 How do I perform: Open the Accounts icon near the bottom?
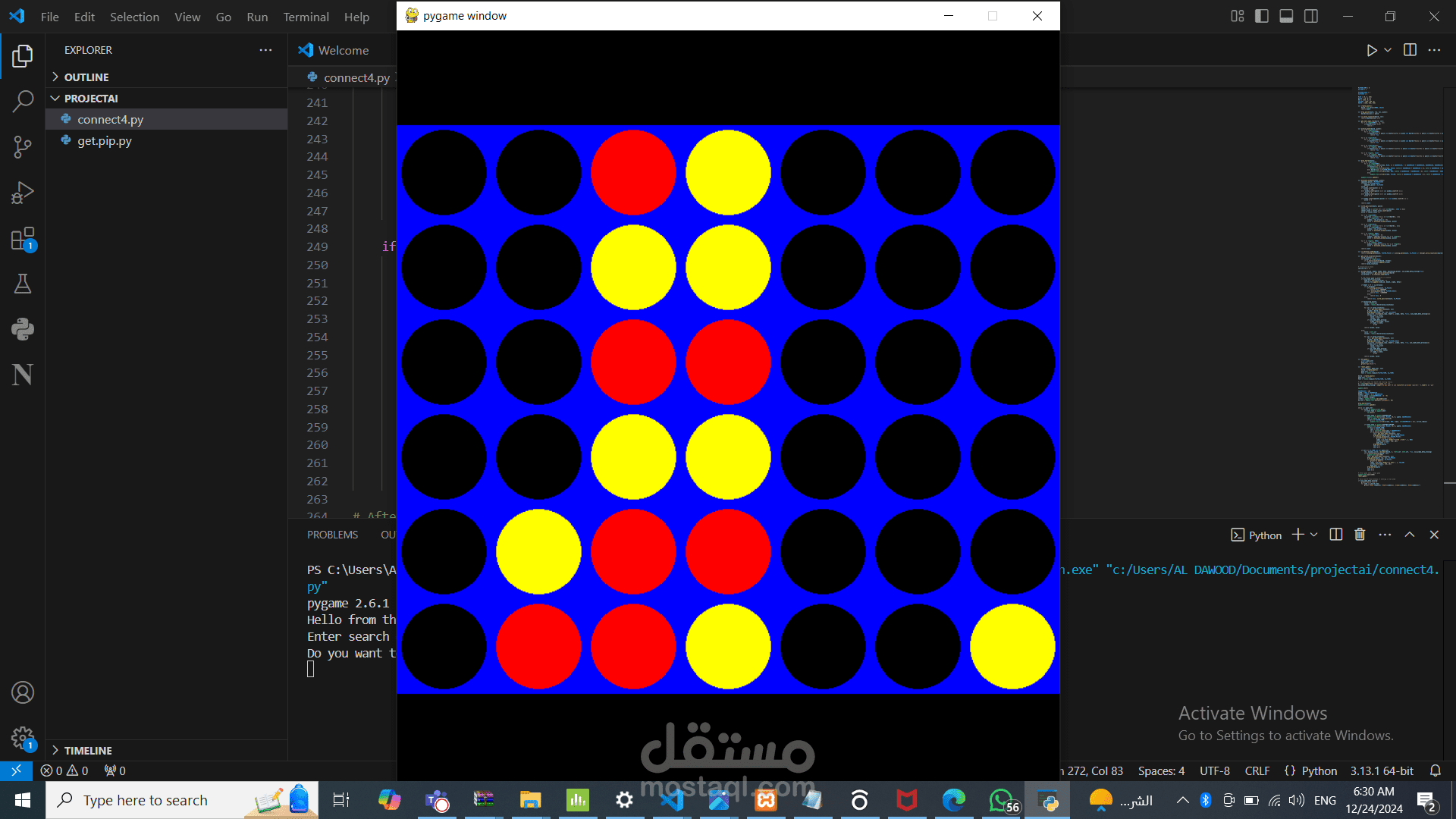tap(23, 692)
